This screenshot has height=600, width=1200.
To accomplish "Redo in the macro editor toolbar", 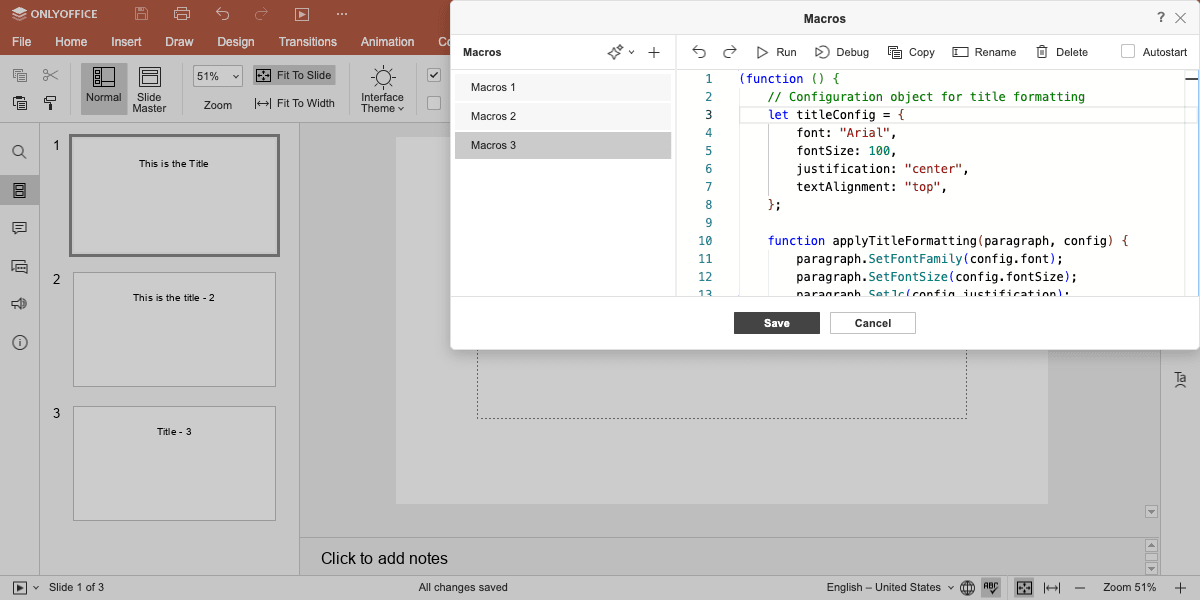I will click(x=730, y=52).
